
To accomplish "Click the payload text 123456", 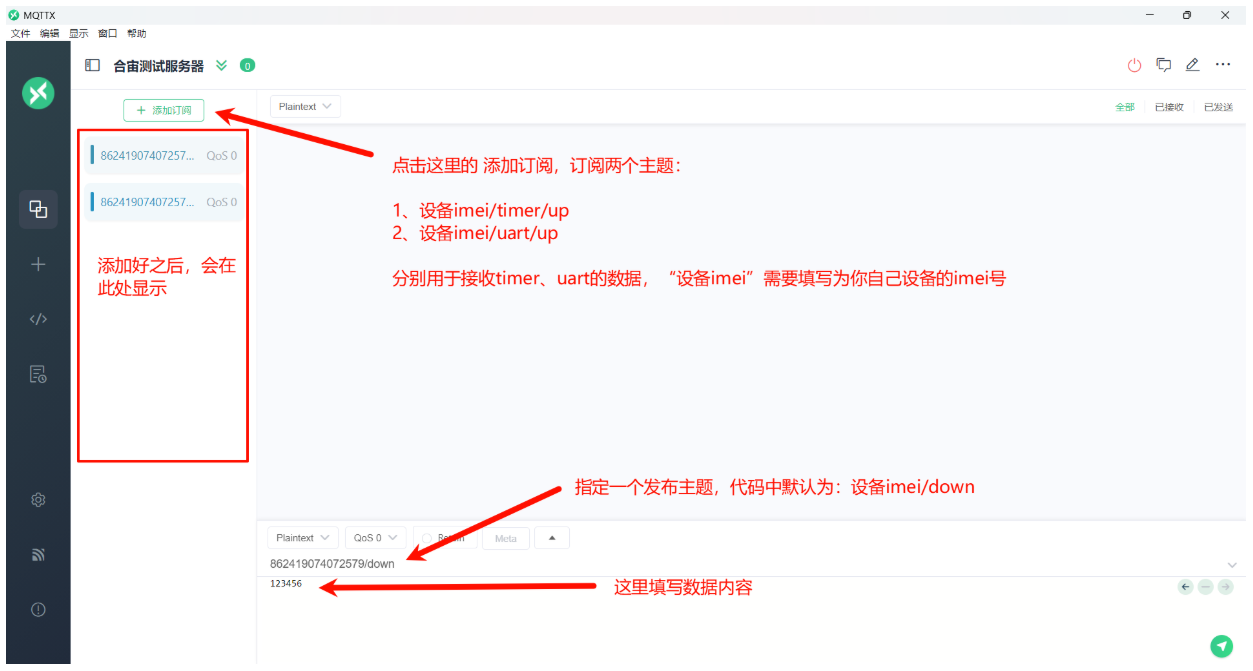I will [x=286, y=583].
